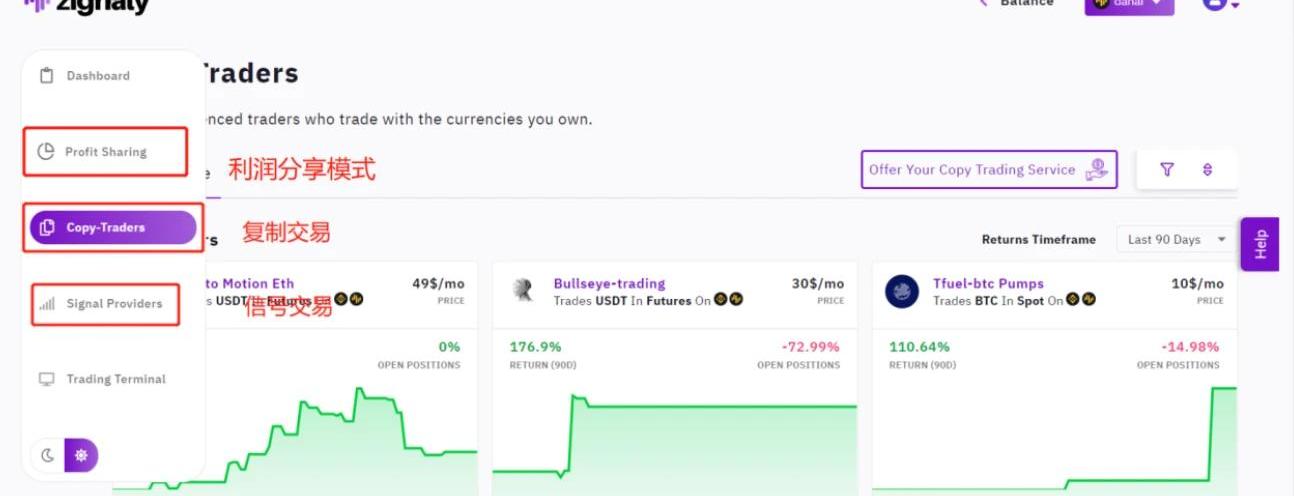Click the Tfuel-btc Pumps round logo

902,291
